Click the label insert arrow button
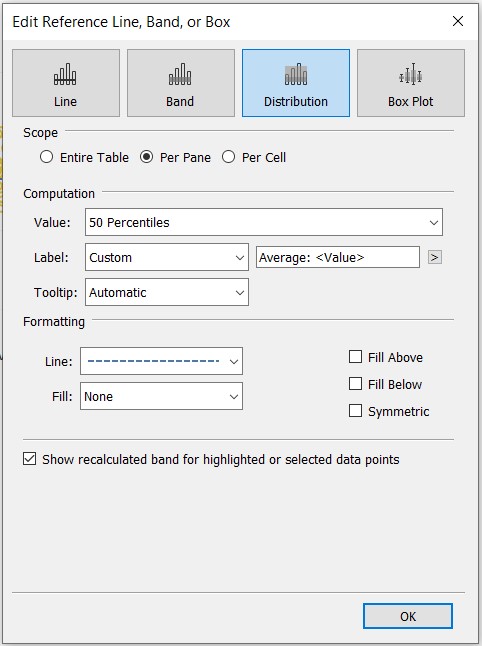Viewport: 482px width, 646px height. (x=435, y=257)
